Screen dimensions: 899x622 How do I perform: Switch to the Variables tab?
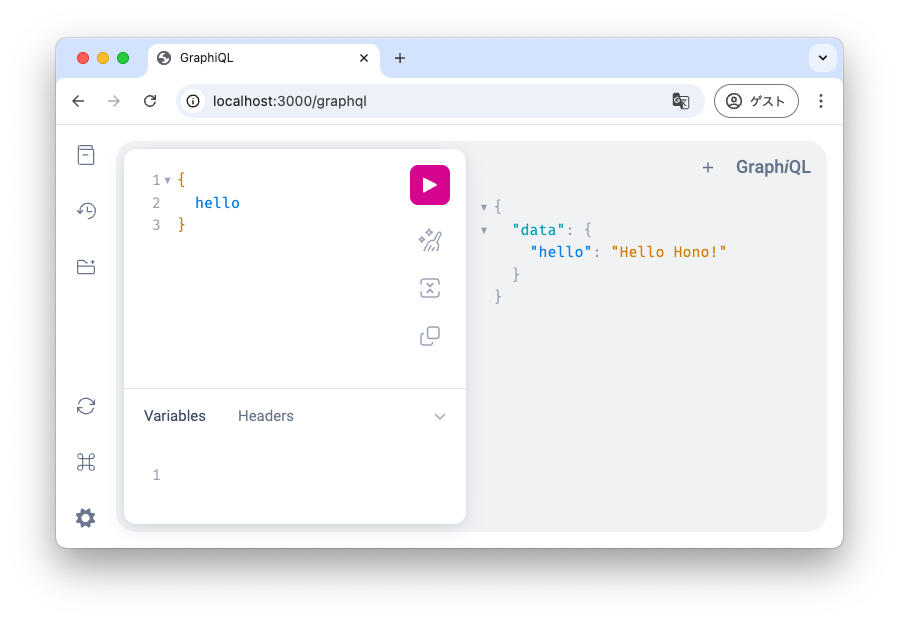174,416
